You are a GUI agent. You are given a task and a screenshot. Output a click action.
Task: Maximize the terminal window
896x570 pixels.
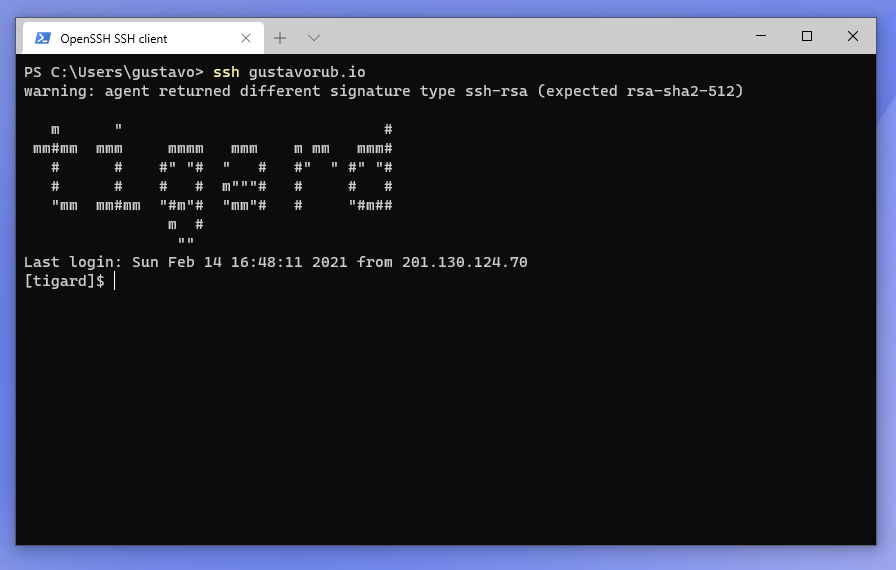(807, 36)
